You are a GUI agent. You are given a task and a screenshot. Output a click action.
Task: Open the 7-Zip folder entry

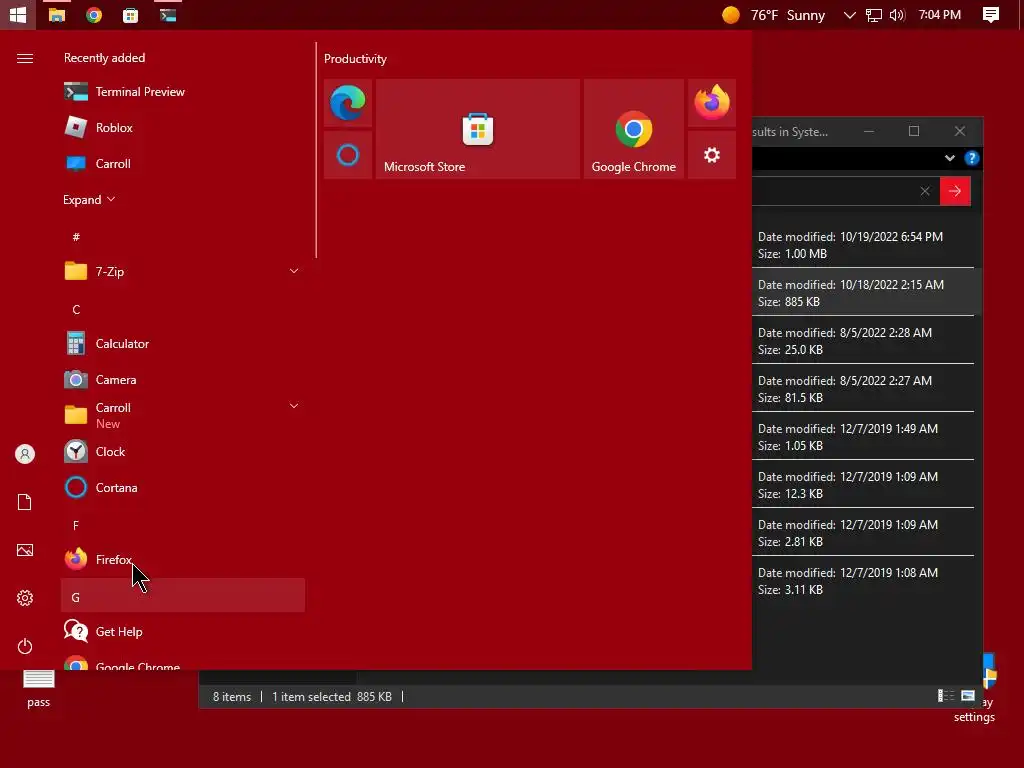click(x=183, y=272)
